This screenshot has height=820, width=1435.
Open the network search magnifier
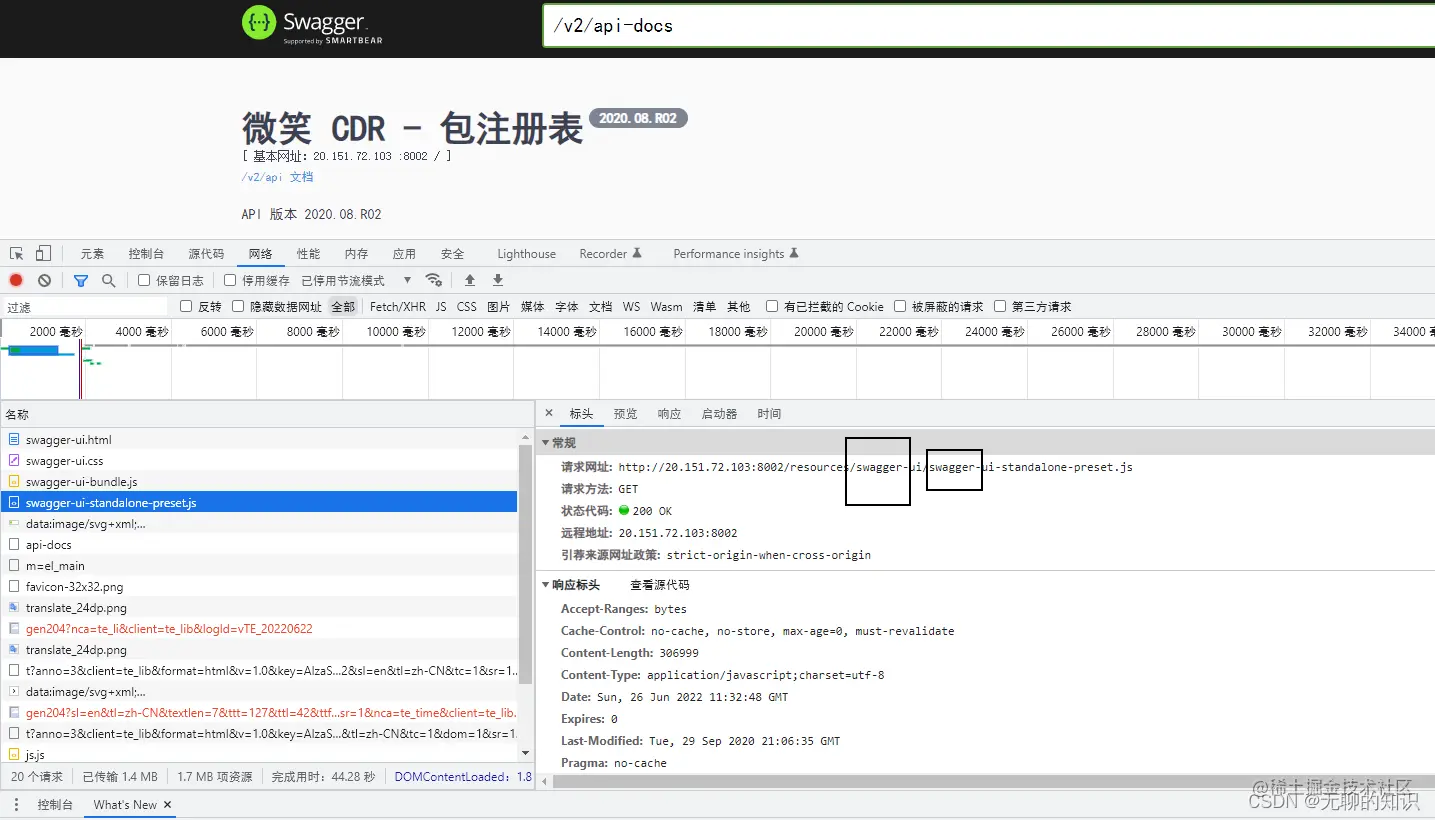108,281
